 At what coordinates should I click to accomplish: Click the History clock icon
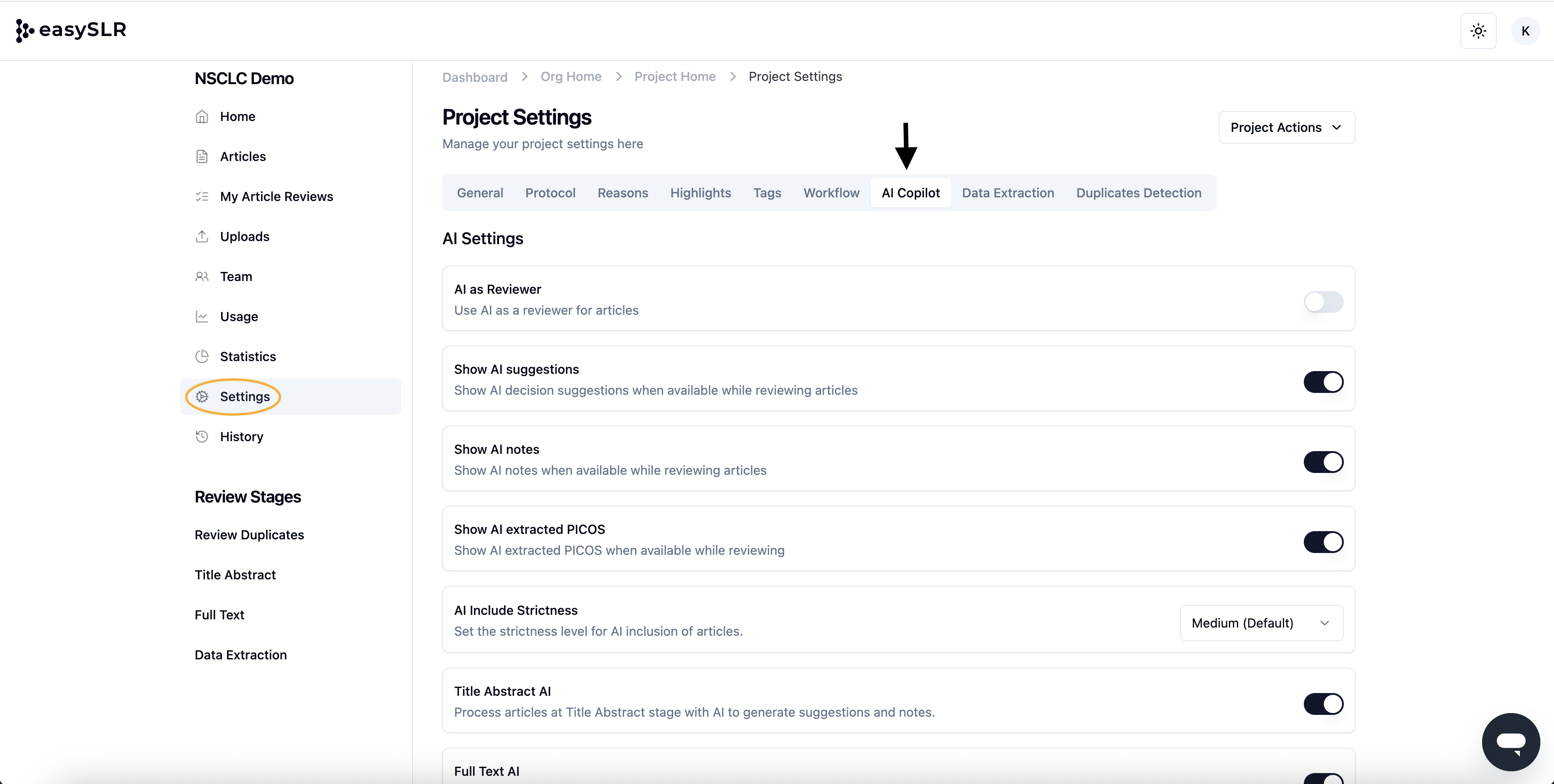(202, 437)
